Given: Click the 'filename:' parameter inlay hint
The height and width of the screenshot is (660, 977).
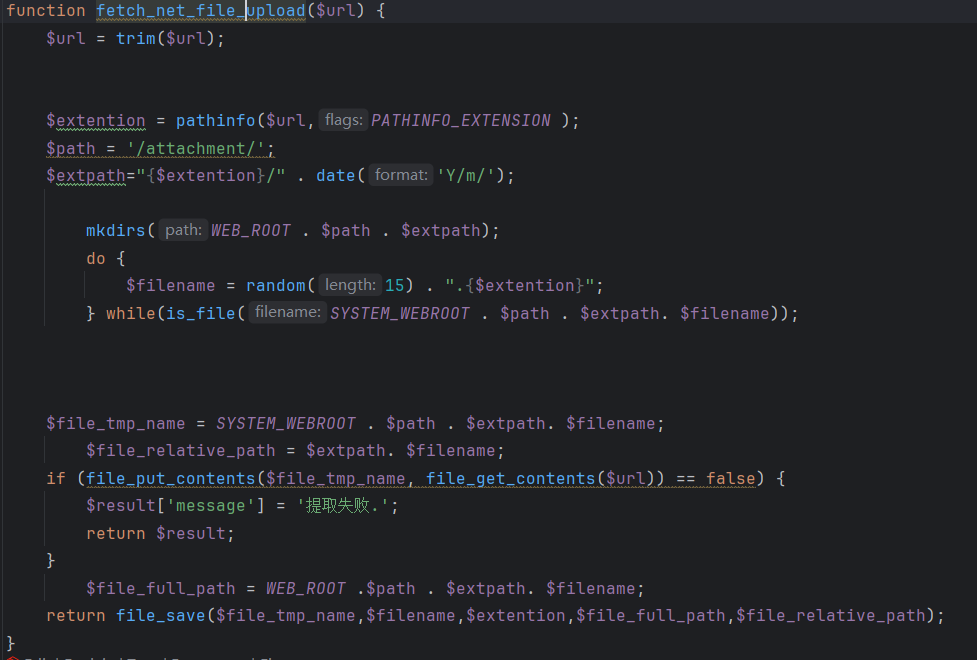Looking at the screenshot, I should (x=287, y=313).
